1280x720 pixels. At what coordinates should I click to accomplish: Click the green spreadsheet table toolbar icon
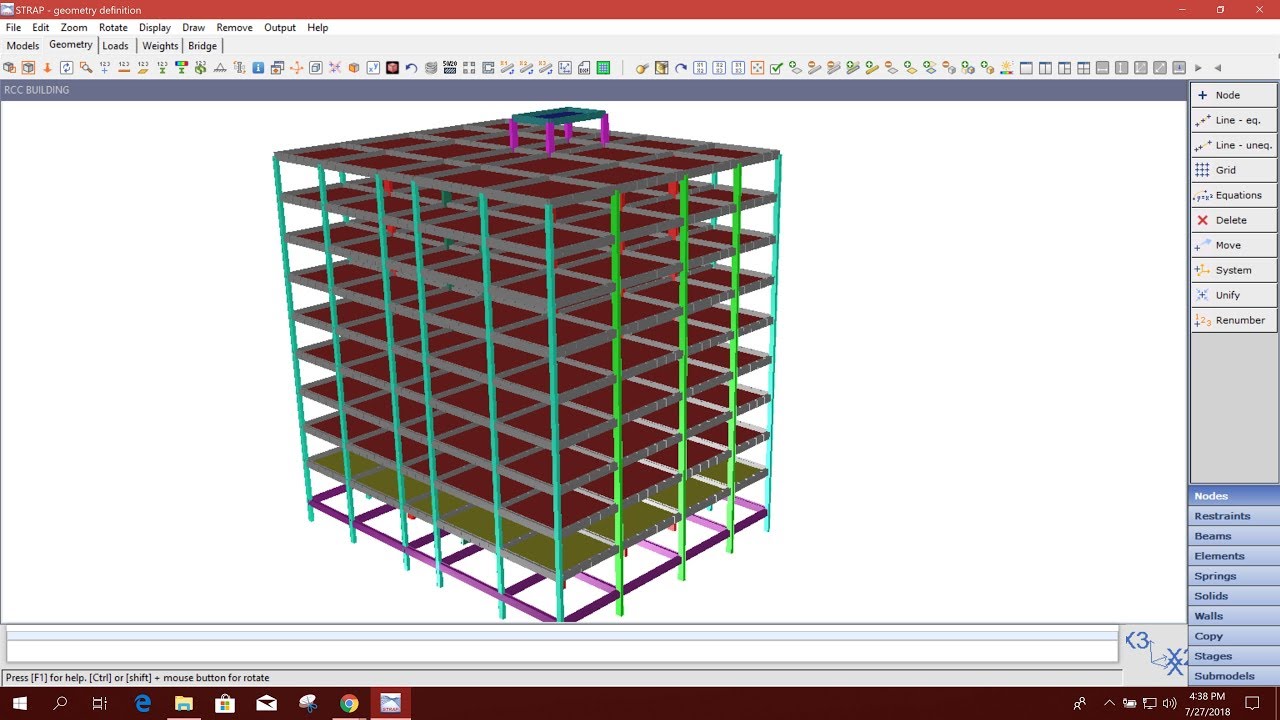pos(603,67)
